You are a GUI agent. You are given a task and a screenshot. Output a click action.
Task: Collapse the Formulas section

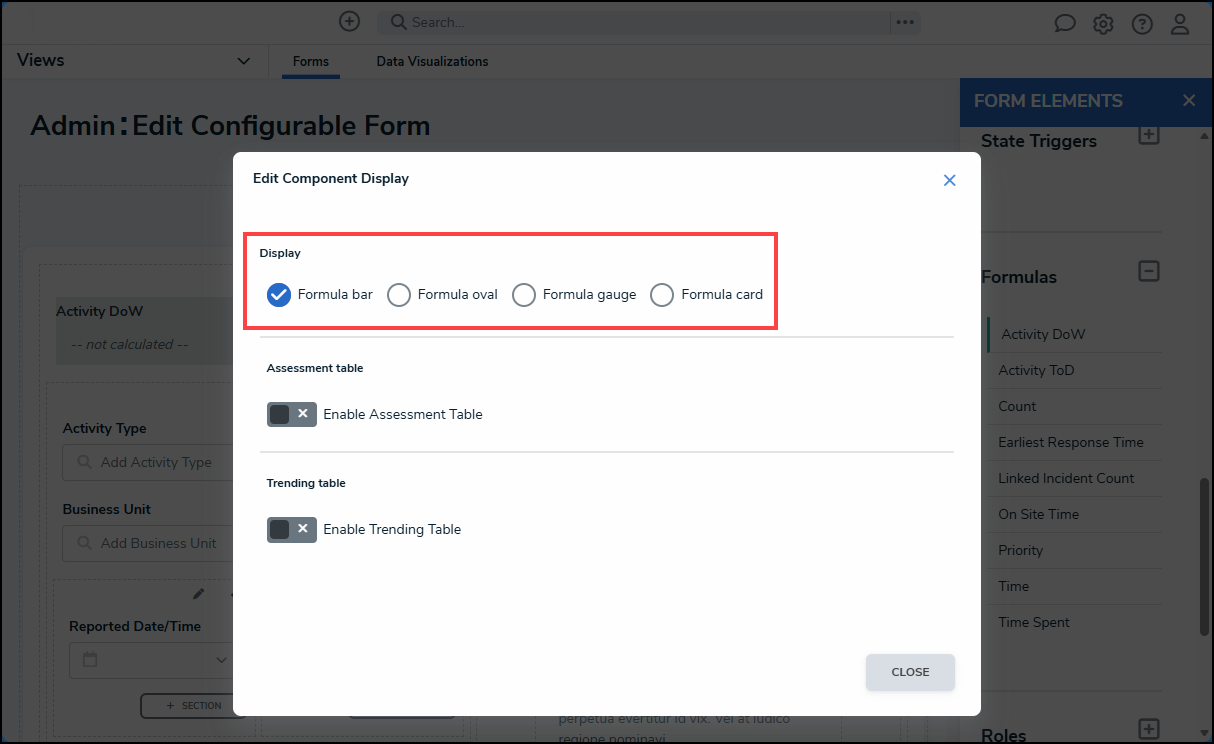click(1149, 271)
